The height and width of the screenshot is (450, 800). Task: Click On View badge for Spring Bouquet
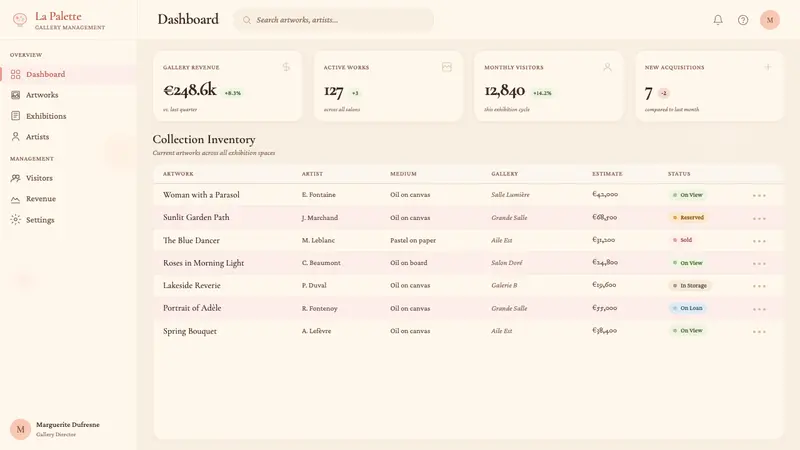pyautogui.click(x=688, y=331)
